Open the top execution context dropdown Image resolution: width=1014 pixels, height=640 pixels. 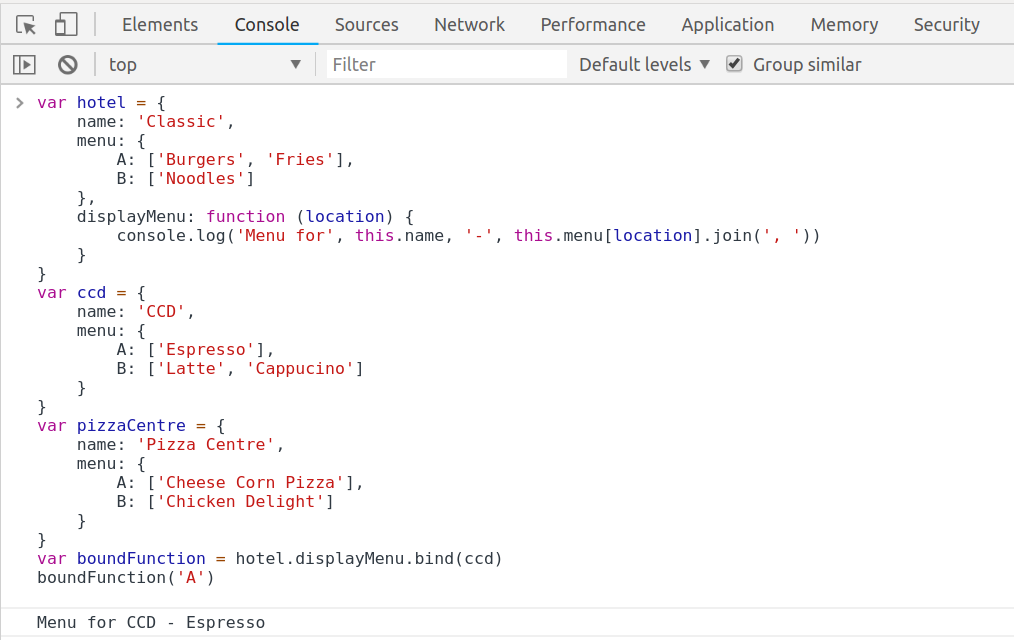(204, 65)
